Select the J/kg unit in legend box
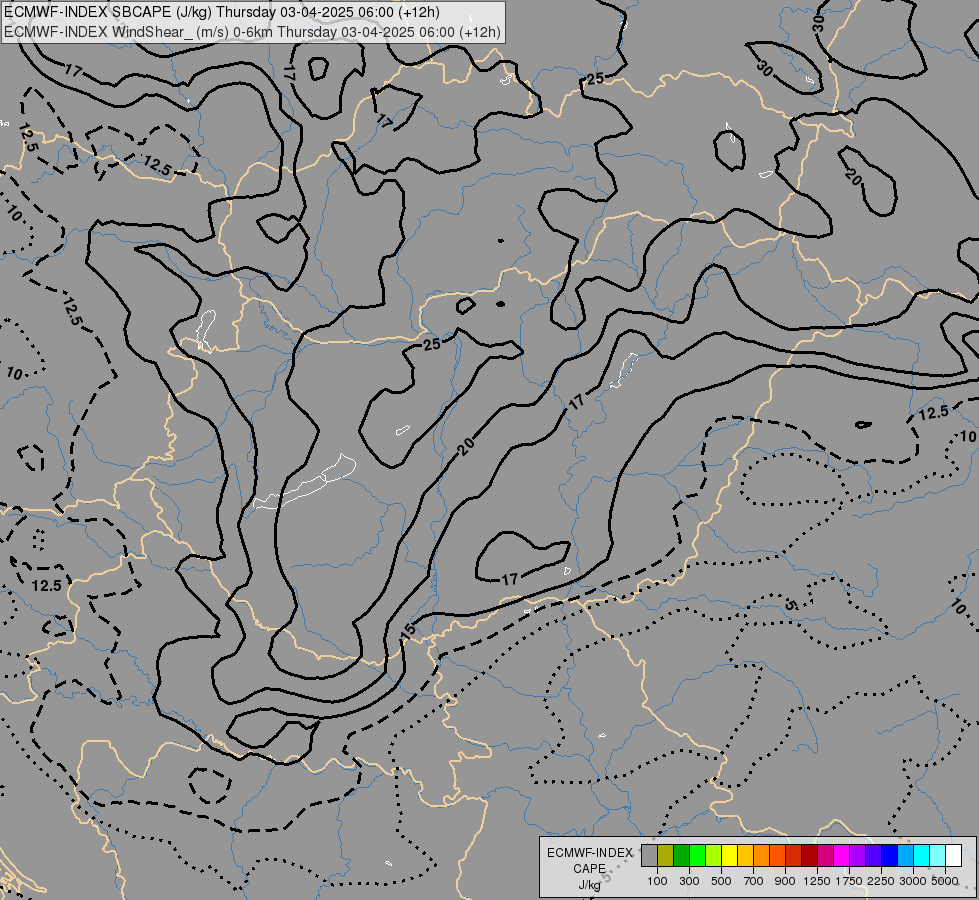This screenshot has height=900, width=979. coord(589,885)
